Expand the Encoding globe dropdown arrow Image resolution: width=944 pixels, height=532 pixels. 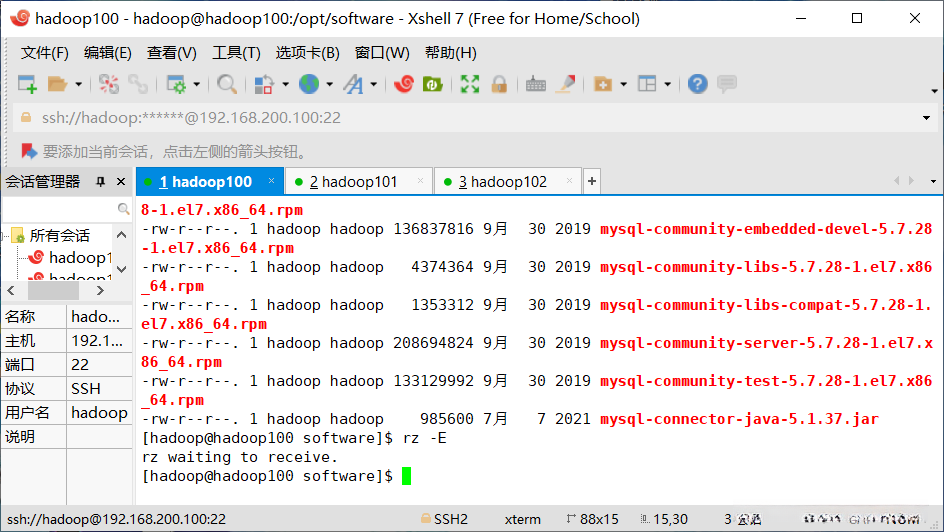point(329,84)
